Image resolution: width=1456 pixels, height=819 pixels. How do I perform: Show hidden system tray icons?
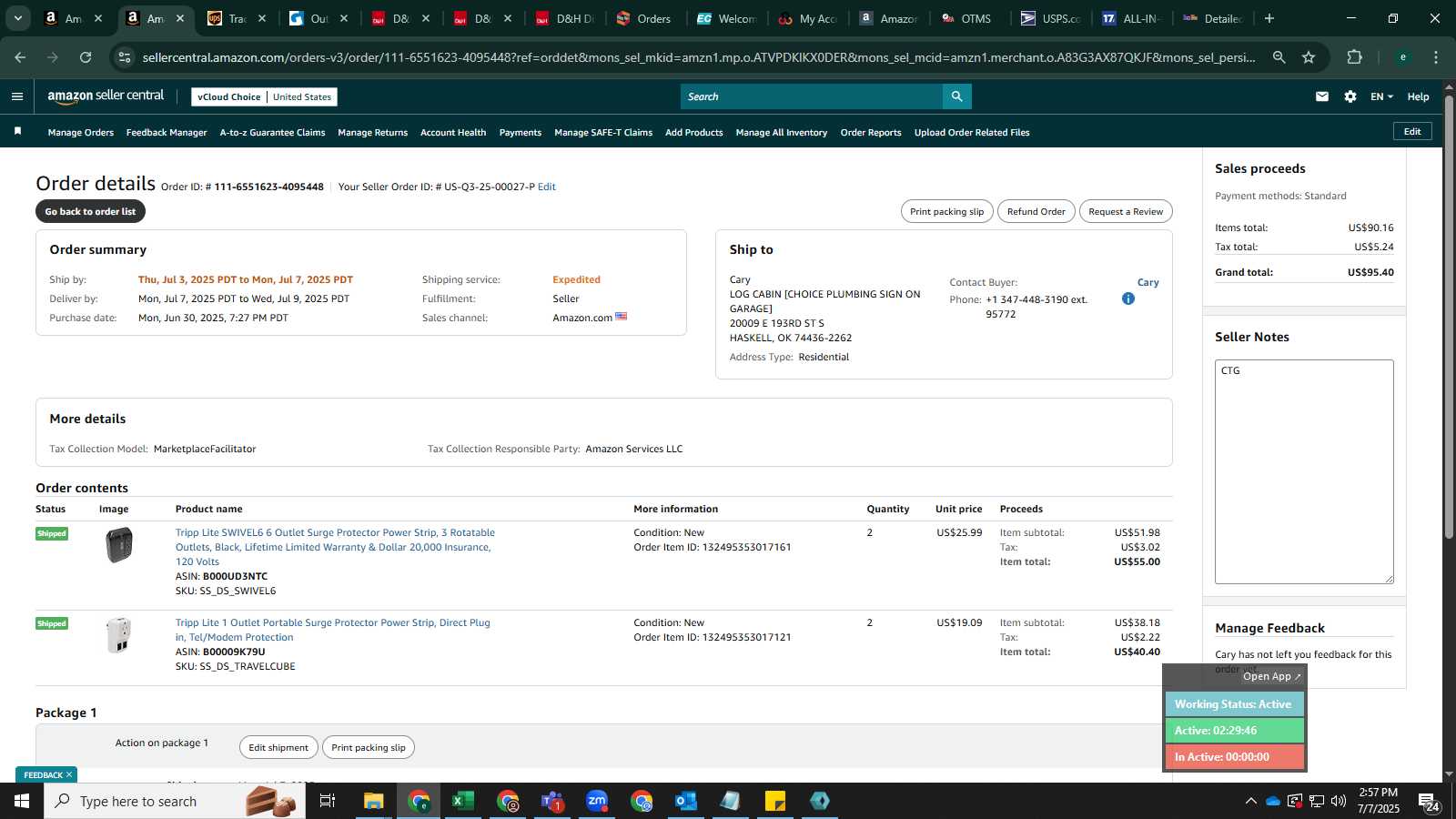tap(1251, 801)
